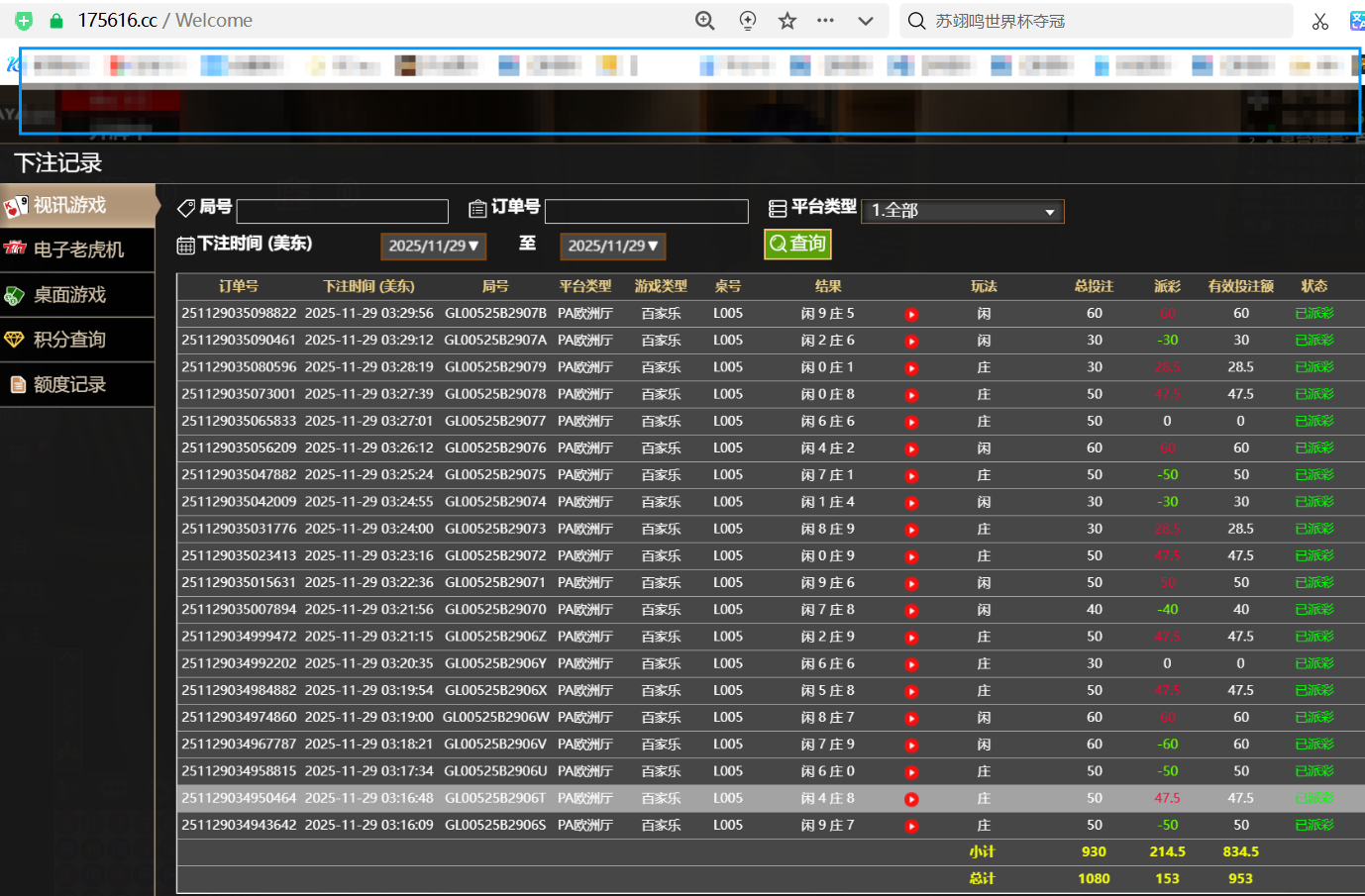
Task: Open the start date picker 2025/11/29
Action: coord(433,247)
